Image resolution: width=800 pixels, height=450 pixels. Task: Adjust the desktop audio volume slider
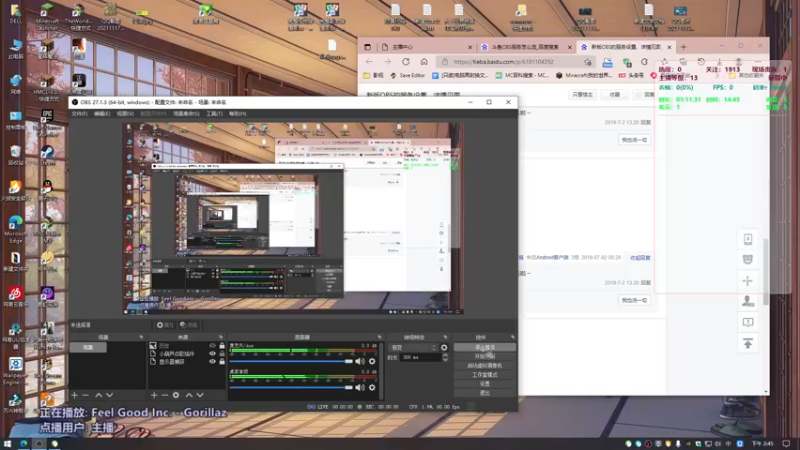291,387
